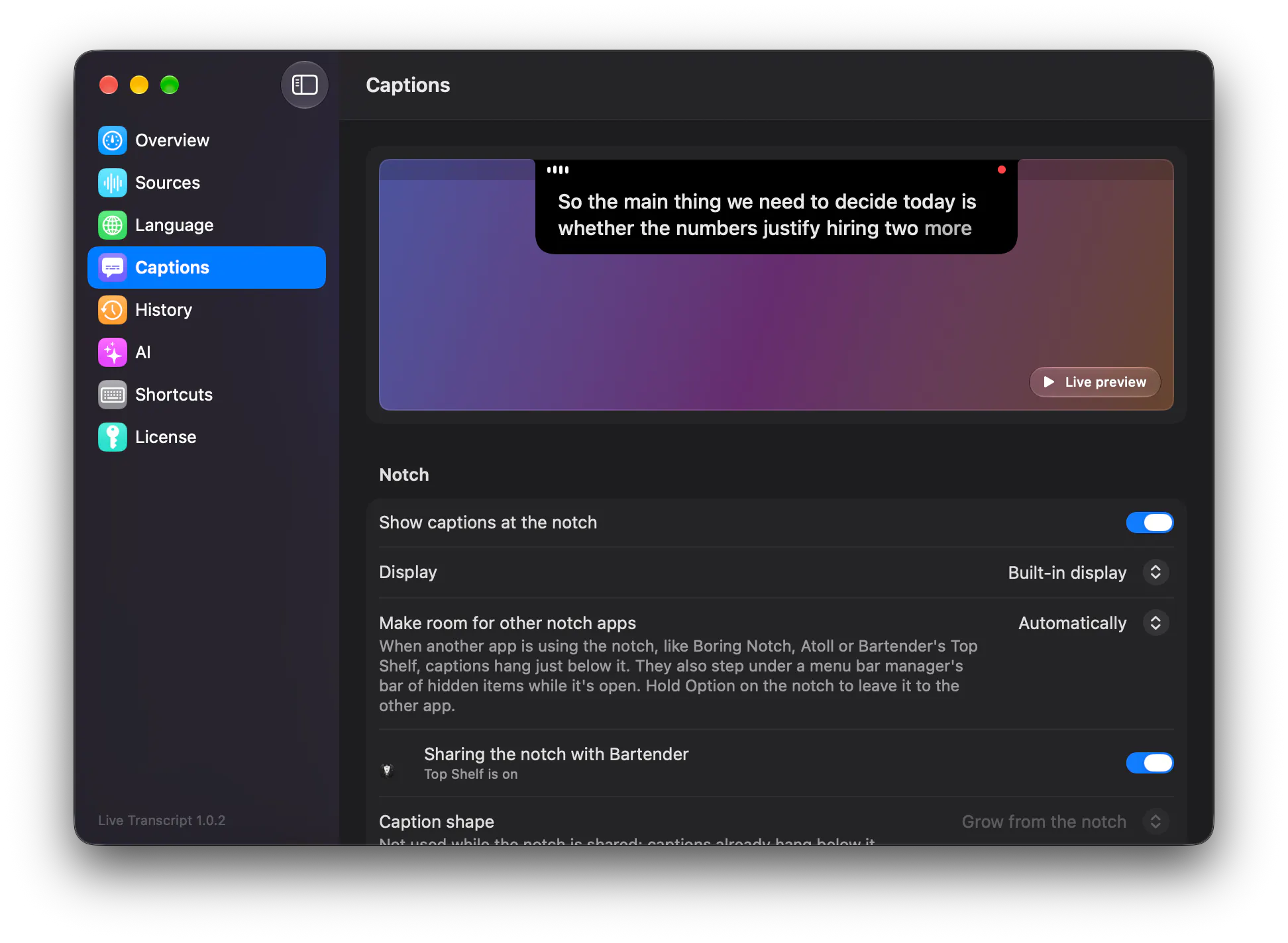Image resolution: width=1288 pixels, height=943 pixels.
Task: Turn off Show captions at the notch
Action: (1150, 522)
